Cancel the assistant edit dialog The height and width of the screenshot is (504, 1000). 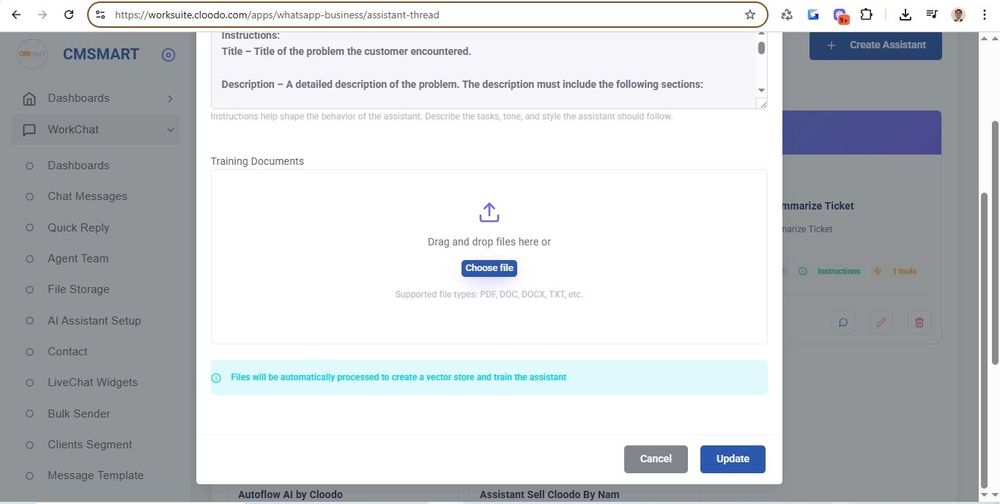pyautogui.click(x=655, y=459)
